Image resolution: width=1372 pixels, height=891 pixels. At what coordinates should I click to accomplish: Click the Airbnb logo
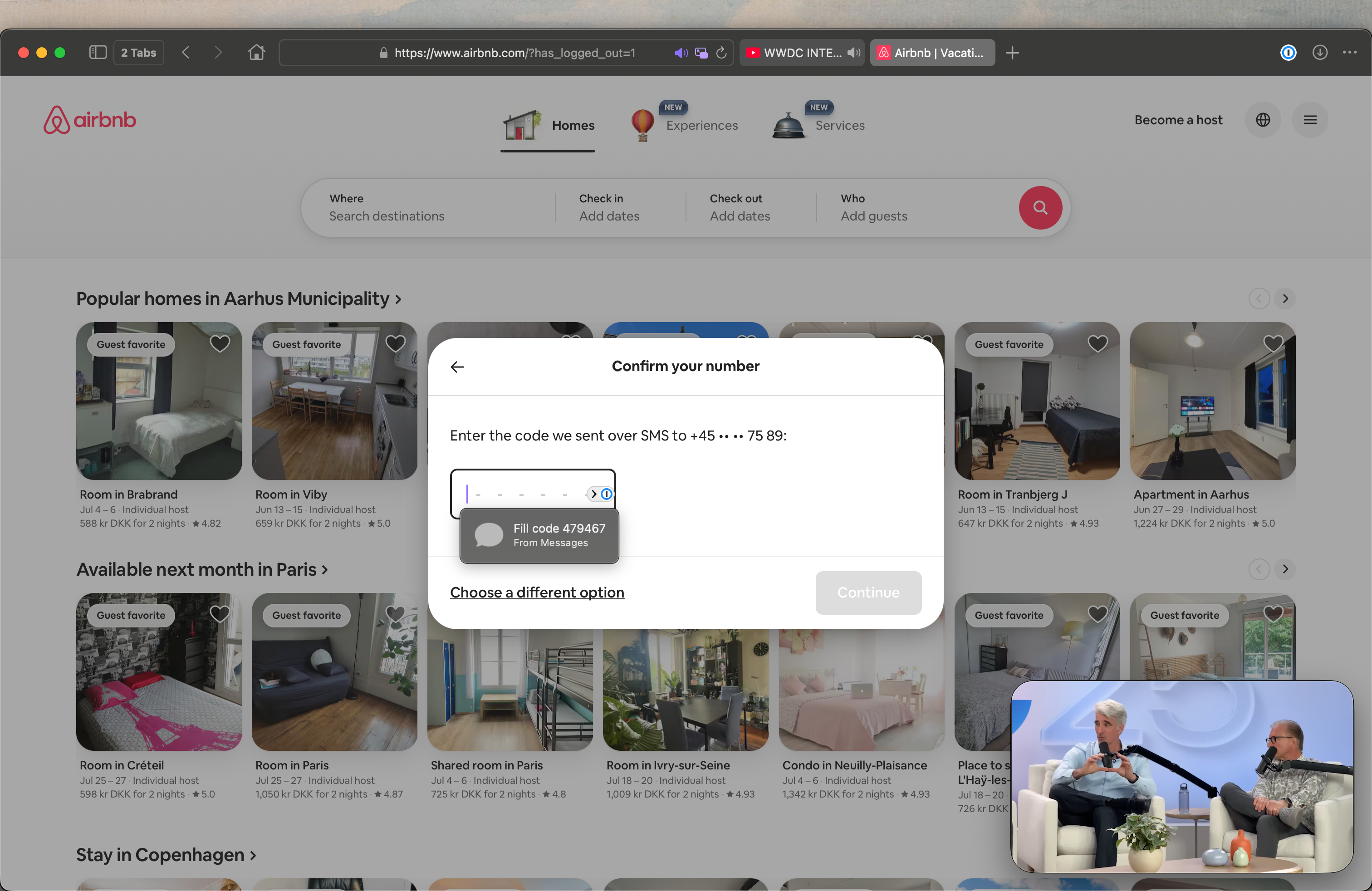pos(90,120)
